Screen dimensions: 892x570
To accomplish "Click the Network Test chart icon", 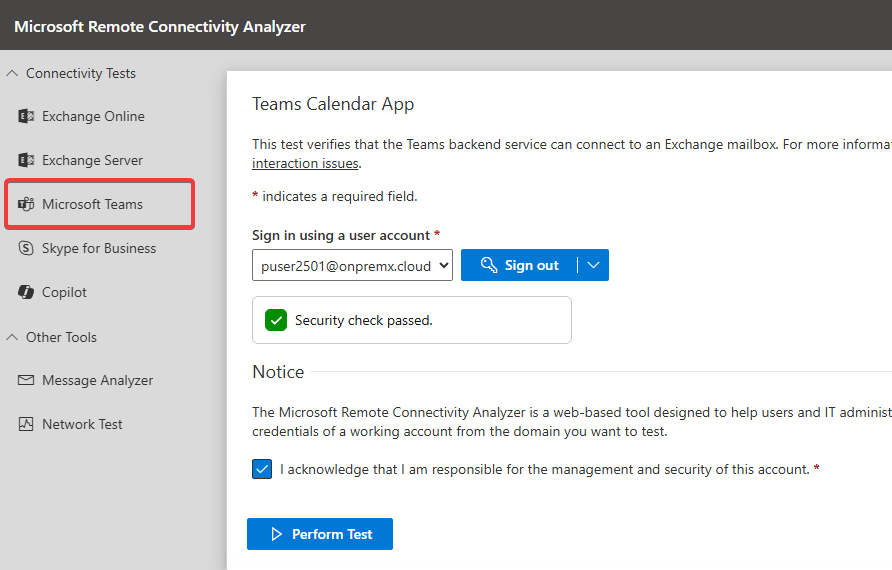I will tap(26, 424).
